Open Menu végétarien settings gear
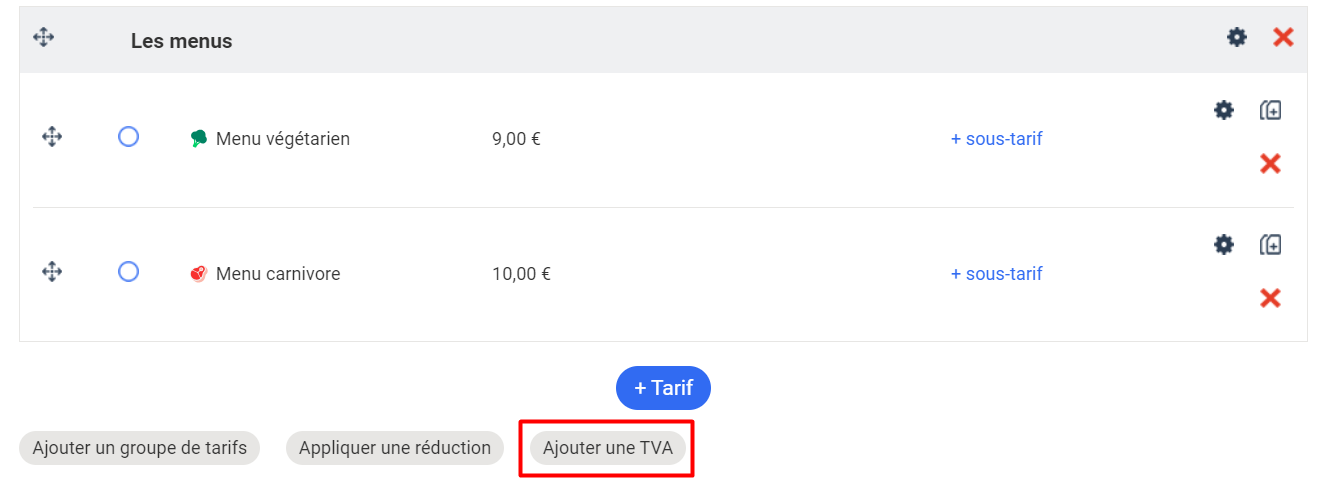The image size is (1323, 492). [x=1223, y=110]
